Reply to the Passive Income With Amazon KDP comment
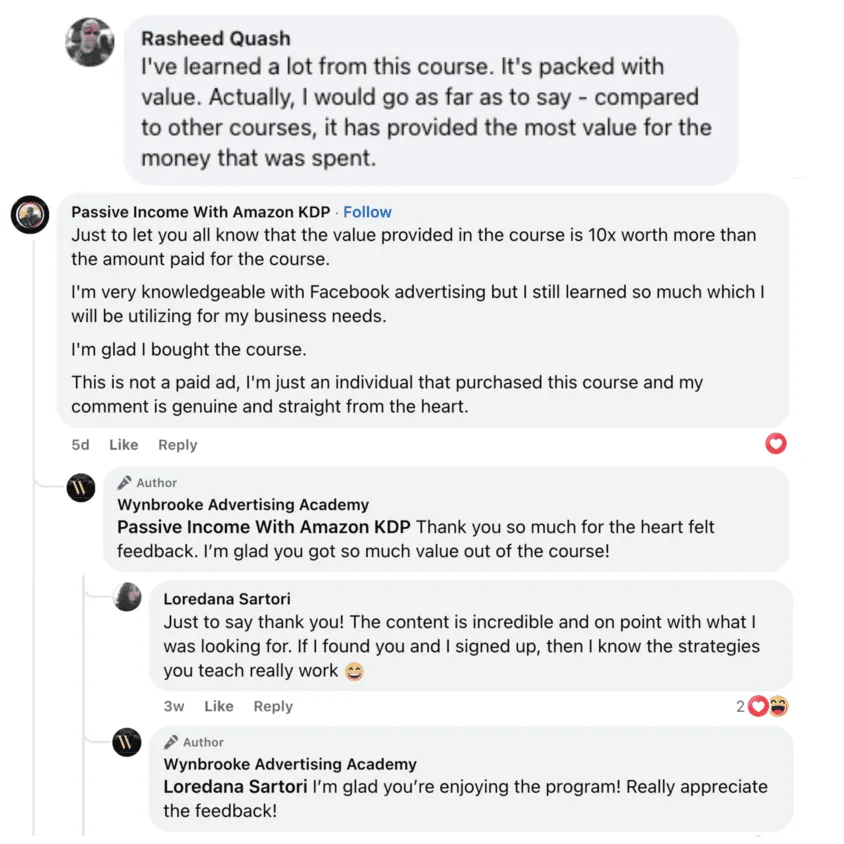The height and width of the screenshot is (844, 844). click(178, 445)
